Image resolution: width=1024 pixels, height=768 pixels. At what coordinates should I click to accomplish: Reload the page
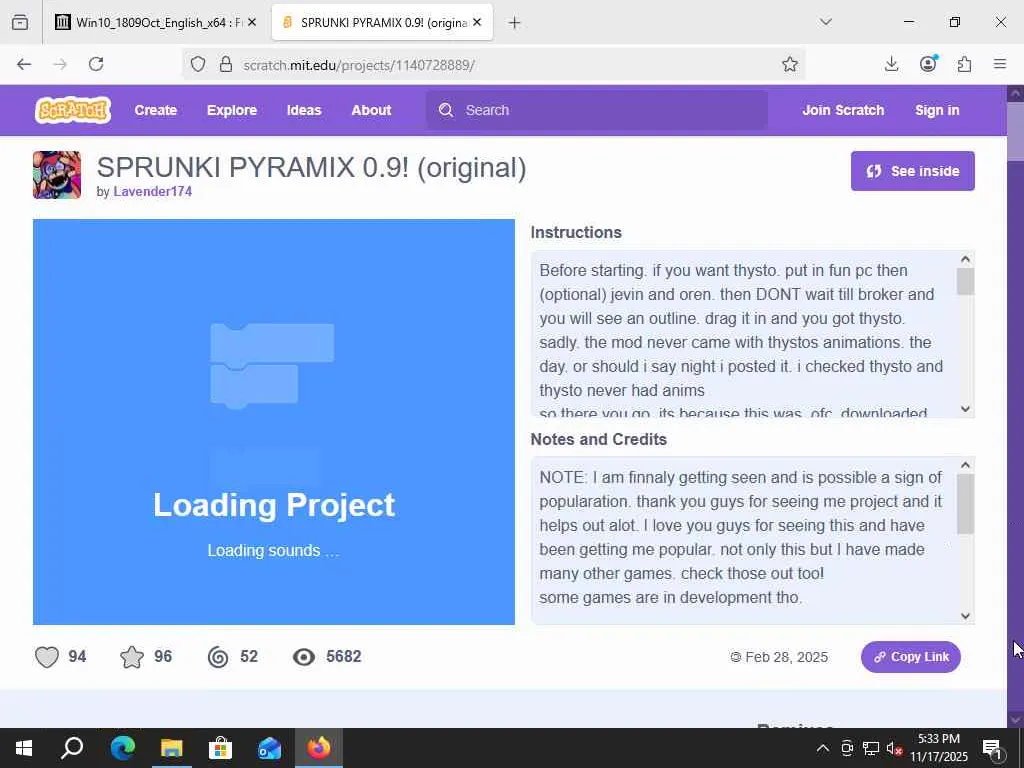96,64
